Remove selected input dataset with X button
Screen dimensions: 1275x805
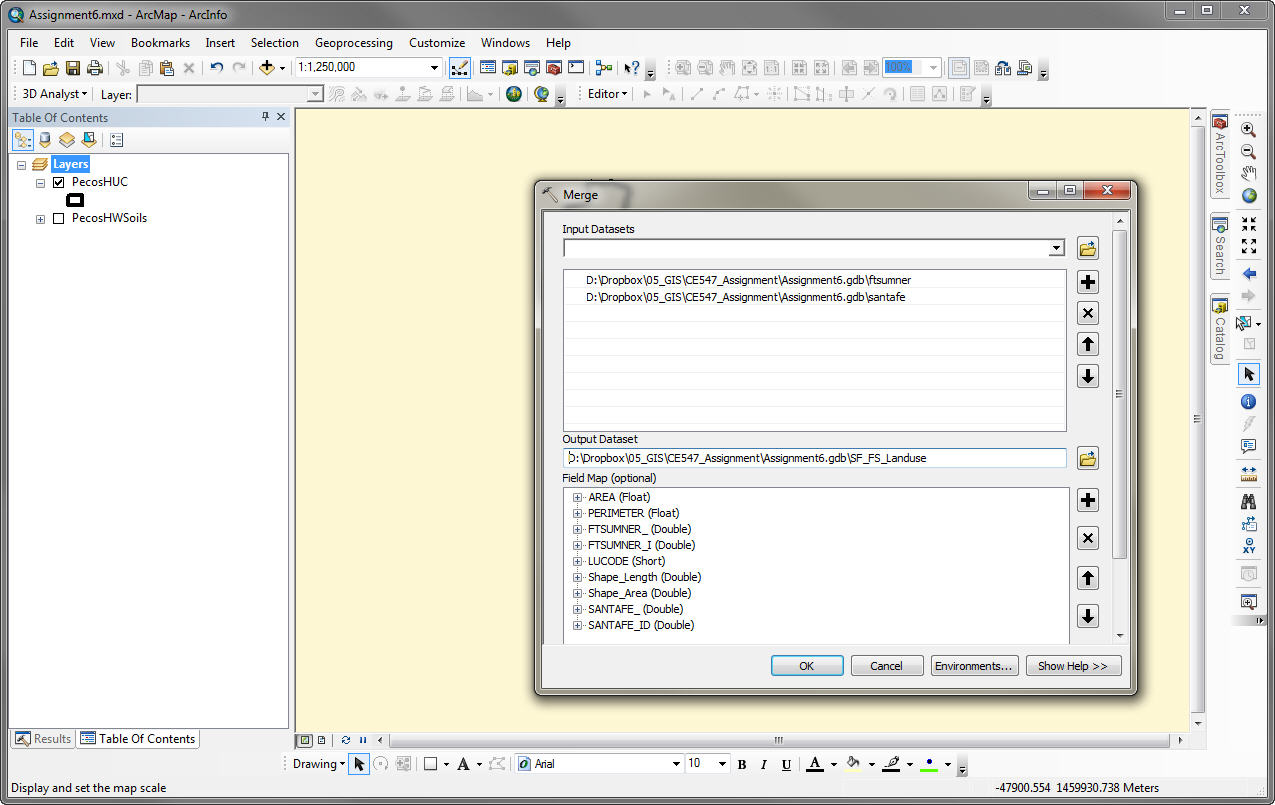tap(1088, 313)
